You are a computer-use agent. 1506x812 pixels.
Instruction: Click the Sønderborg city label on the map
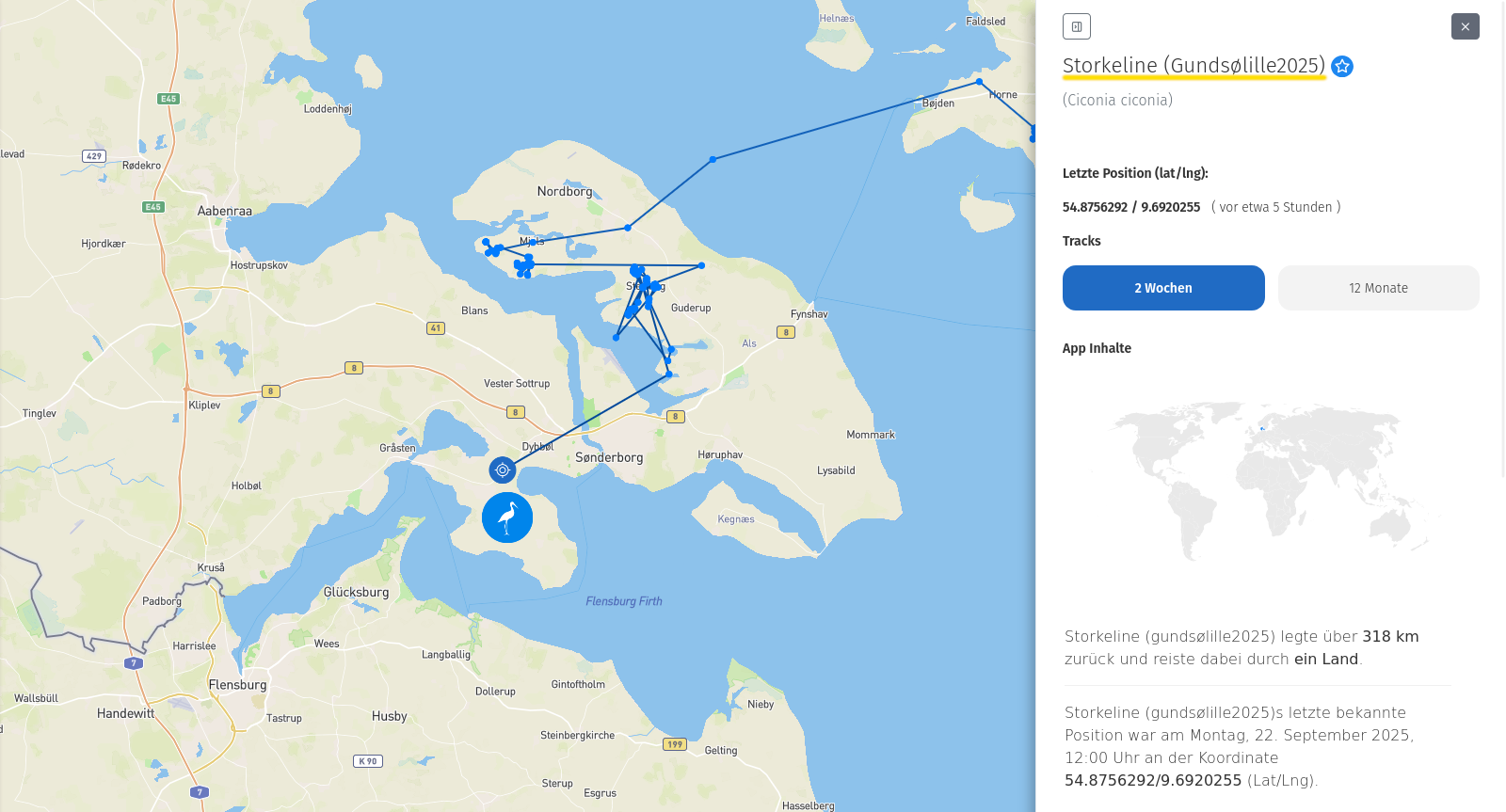[x=609, y=458]
